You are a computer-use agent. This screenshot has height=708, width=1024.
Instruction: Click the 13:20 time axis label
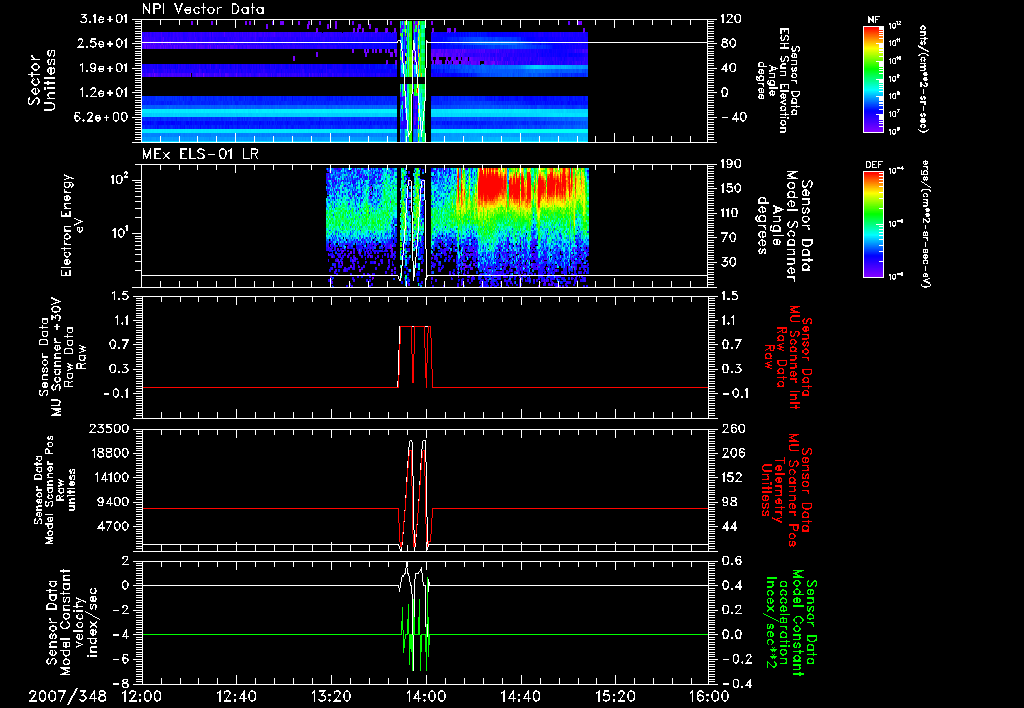[331, 696]
